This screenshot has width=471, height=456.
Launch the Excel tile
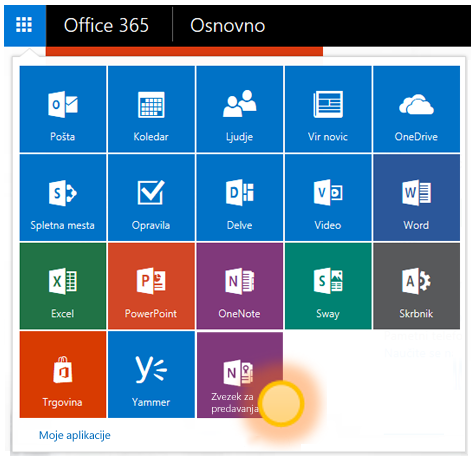click(63, 286)
